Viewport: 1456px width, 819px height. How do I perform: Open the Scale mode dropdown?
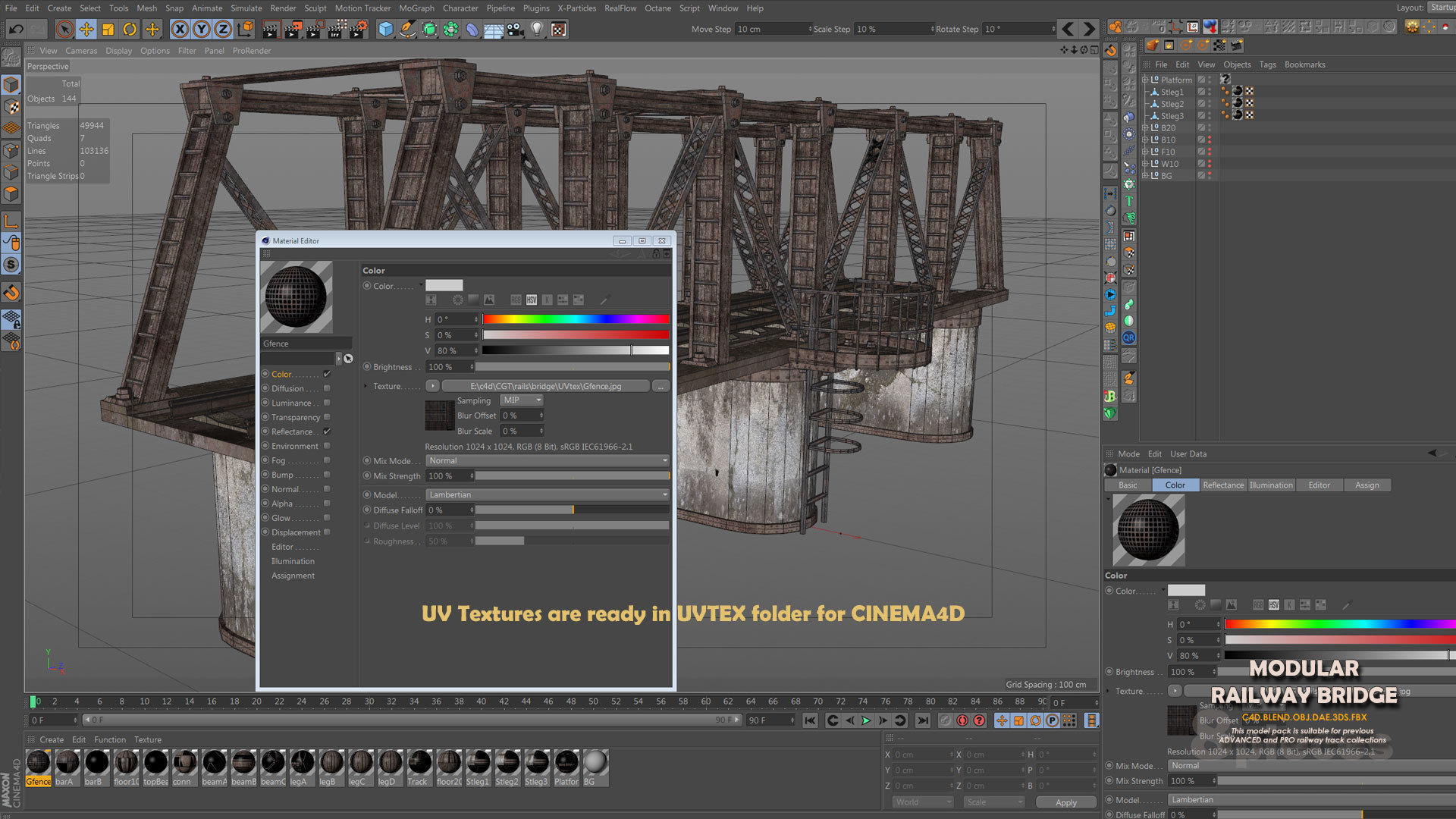coord(993,802)
